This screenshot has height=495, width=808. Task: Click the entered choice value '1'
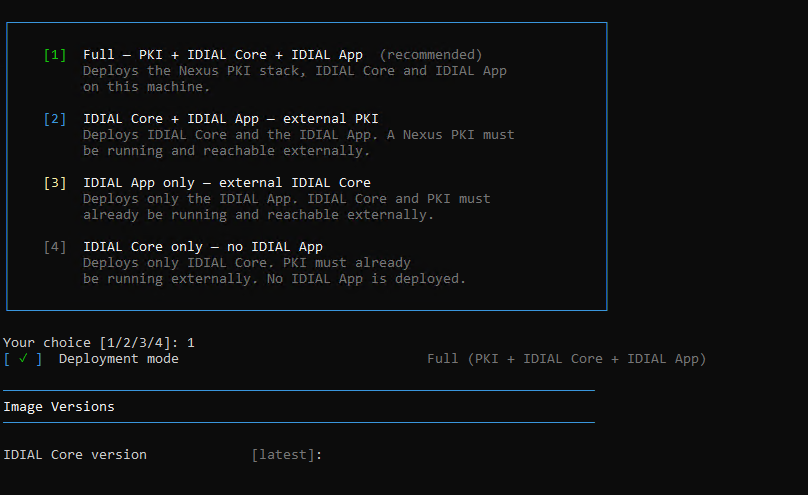click(191, 343)
